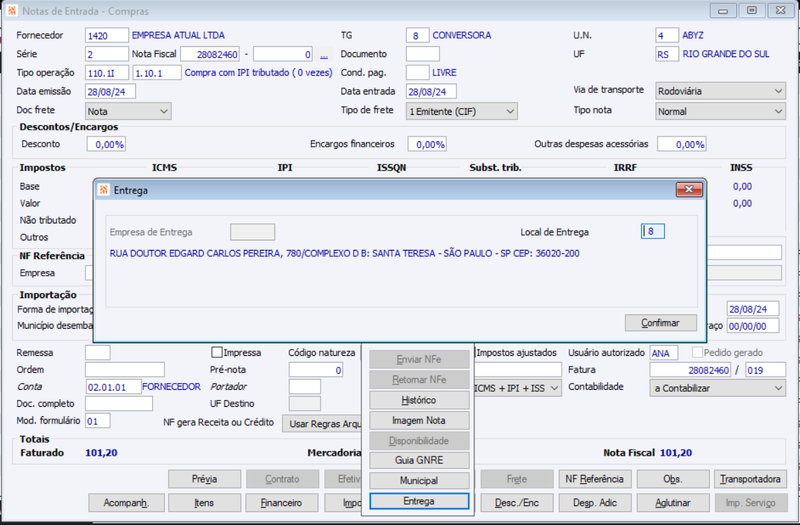The height and width of the screenshot is (525, 800).
Task: Select Entrega in the popup menu
Action: click(x=419, y=501)
